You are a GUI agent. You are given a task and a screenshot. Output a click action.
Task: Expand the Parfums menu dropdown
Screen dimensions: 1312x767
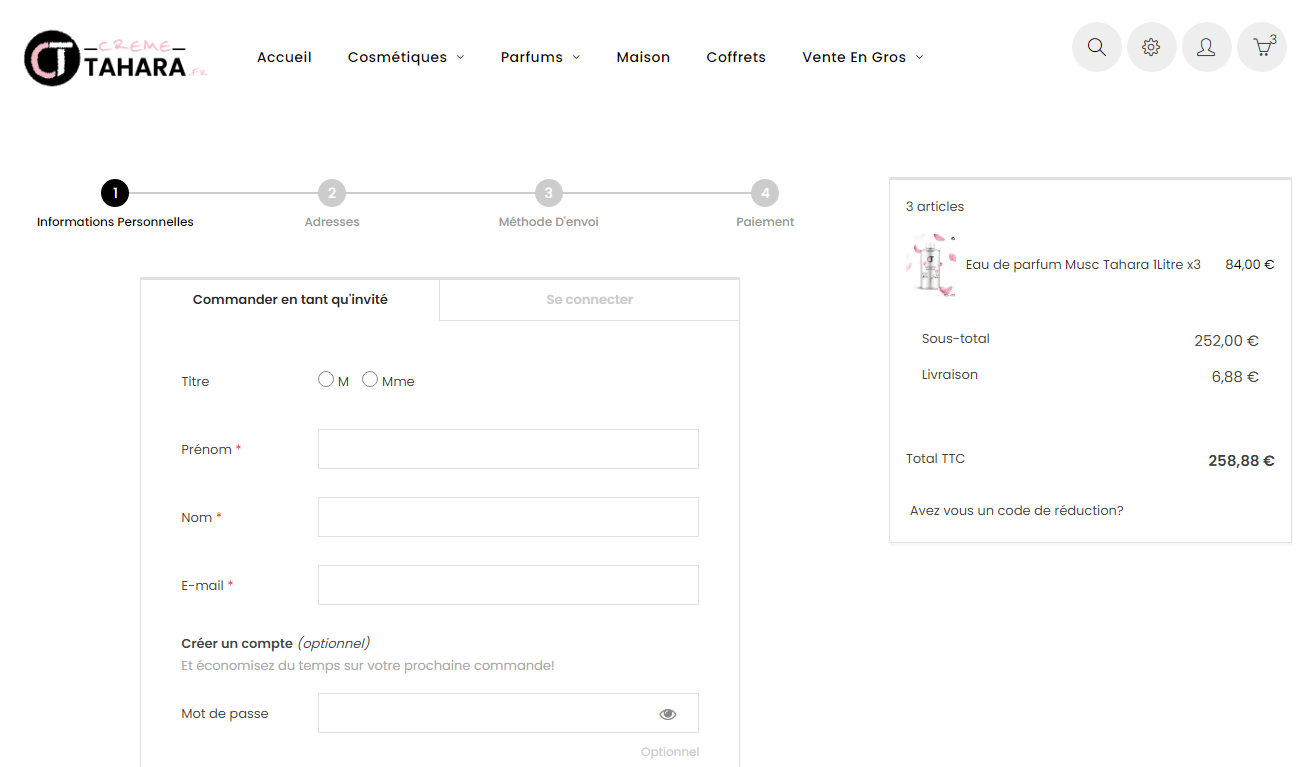point(540,57)
